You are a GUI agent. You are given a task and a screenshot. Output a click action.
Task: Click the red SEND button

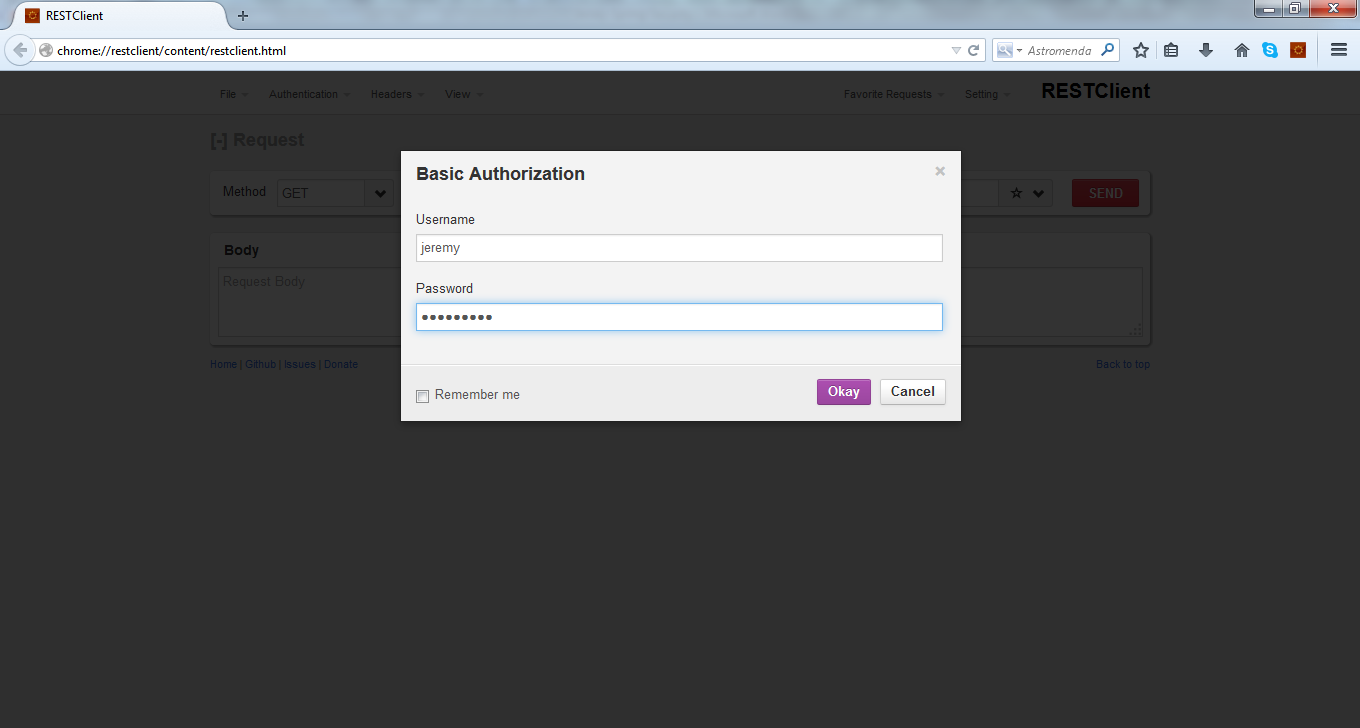point(1105,193)
